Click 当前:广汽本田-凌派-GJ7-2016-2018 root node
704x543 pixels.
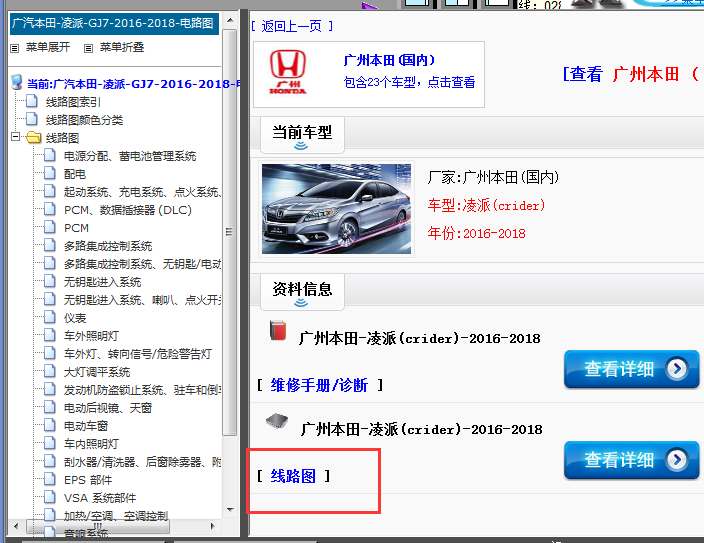pyautogui.click(x=133, y=84)
